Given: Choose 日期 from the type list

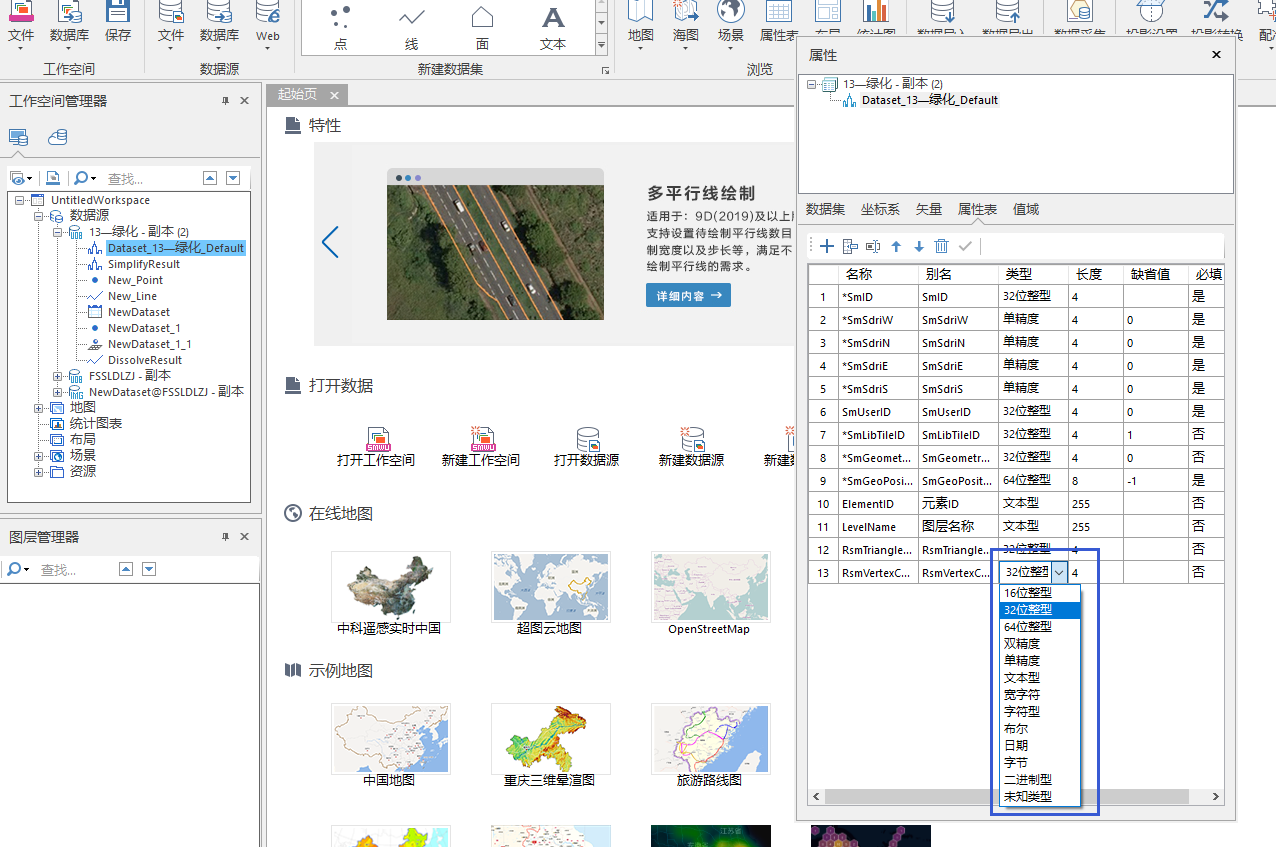Looking at the screenshot, I should [1040, 746].
